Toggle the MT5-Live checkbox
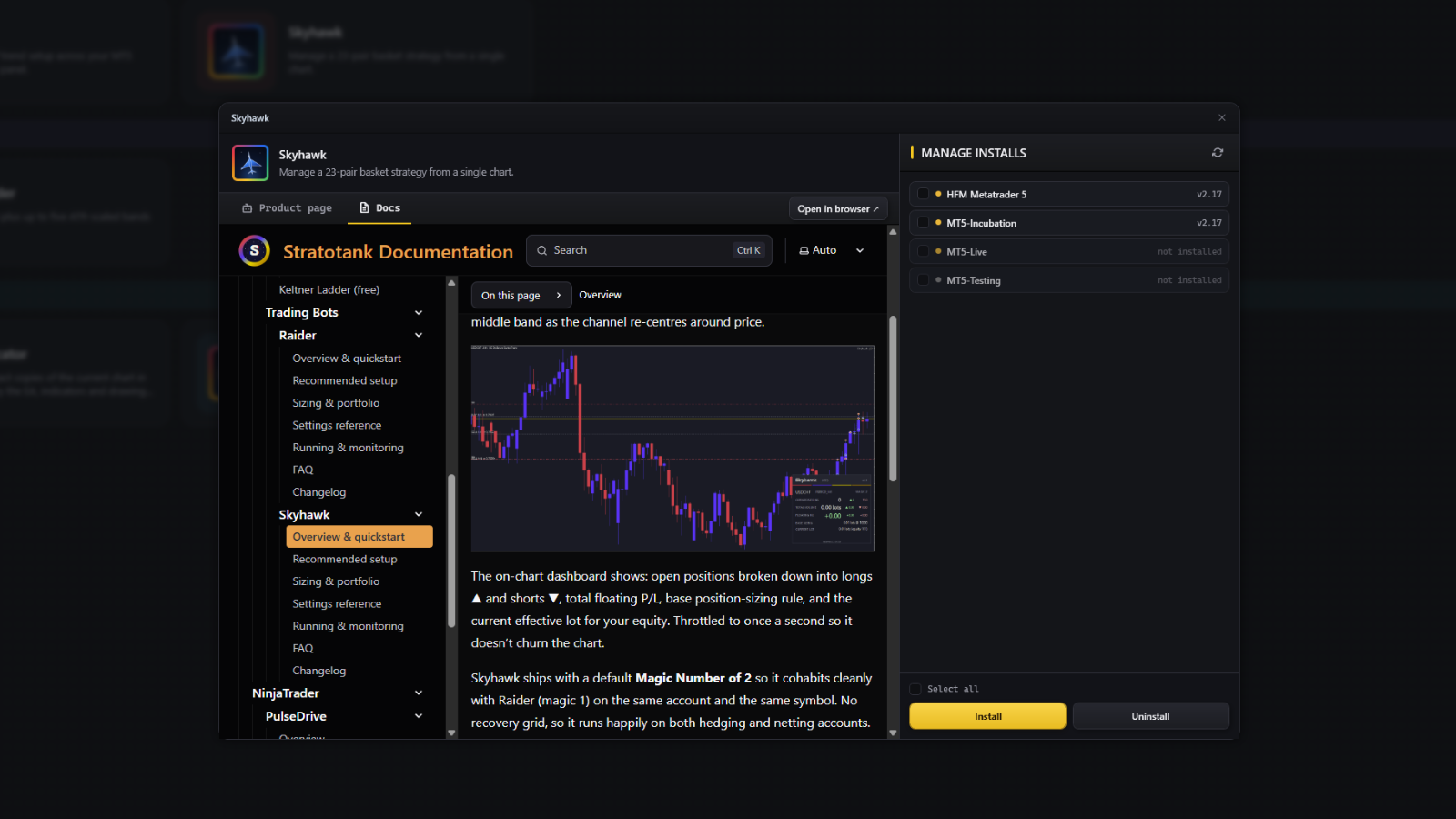This screenshot has height=819, width=1456. [923, 251]
